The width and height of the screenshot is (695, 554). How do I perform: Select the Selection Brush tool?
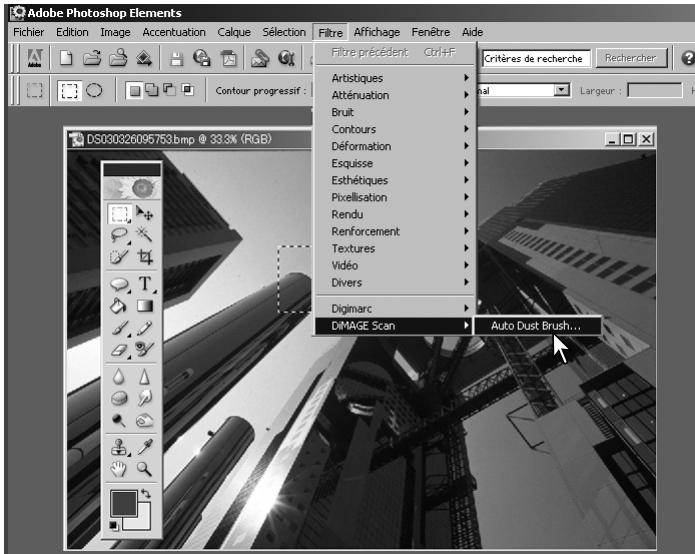pos(119,256)
